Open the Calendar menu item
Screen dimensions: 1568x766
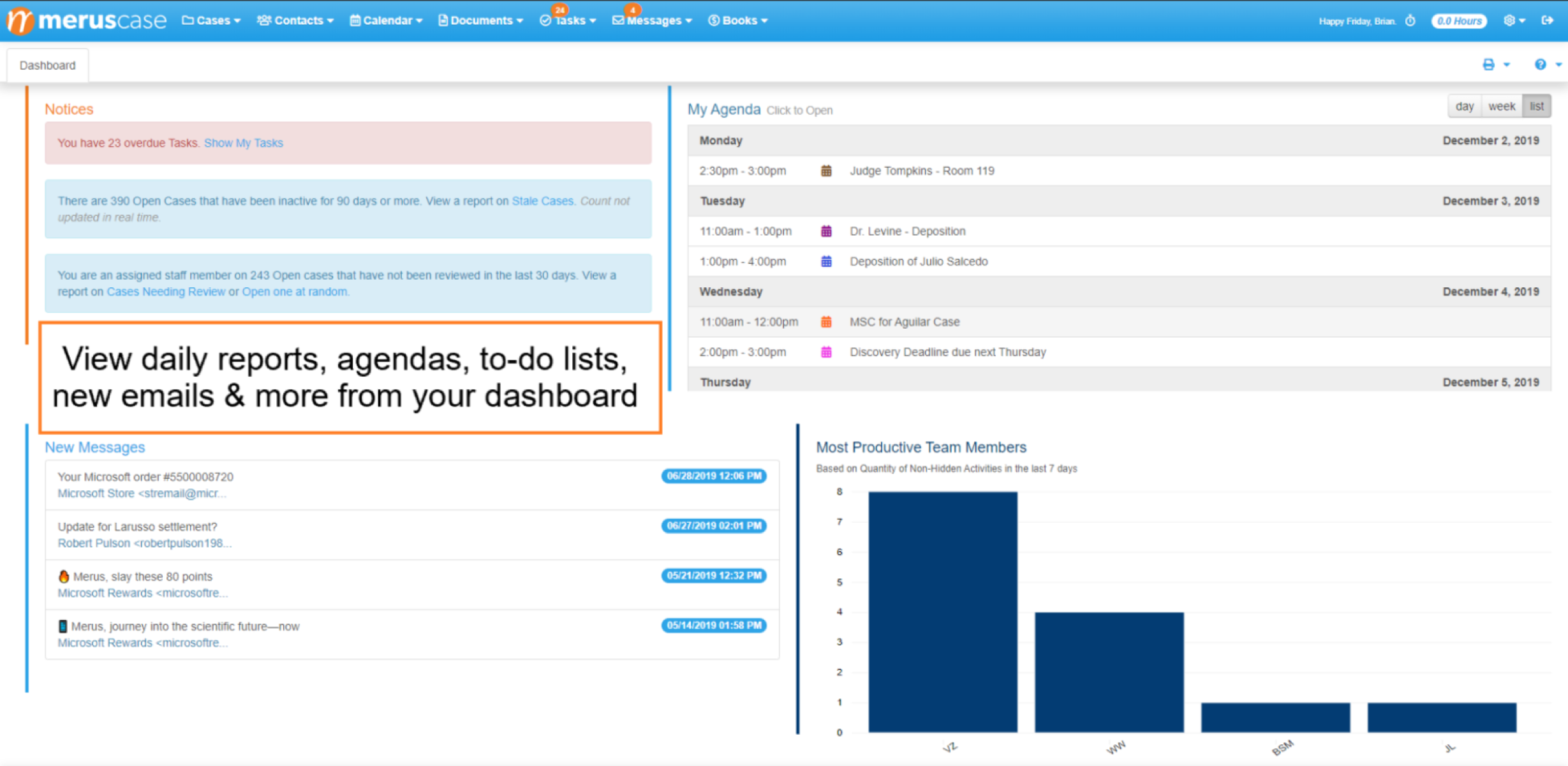pyautogui.click(x=385, y=20)
